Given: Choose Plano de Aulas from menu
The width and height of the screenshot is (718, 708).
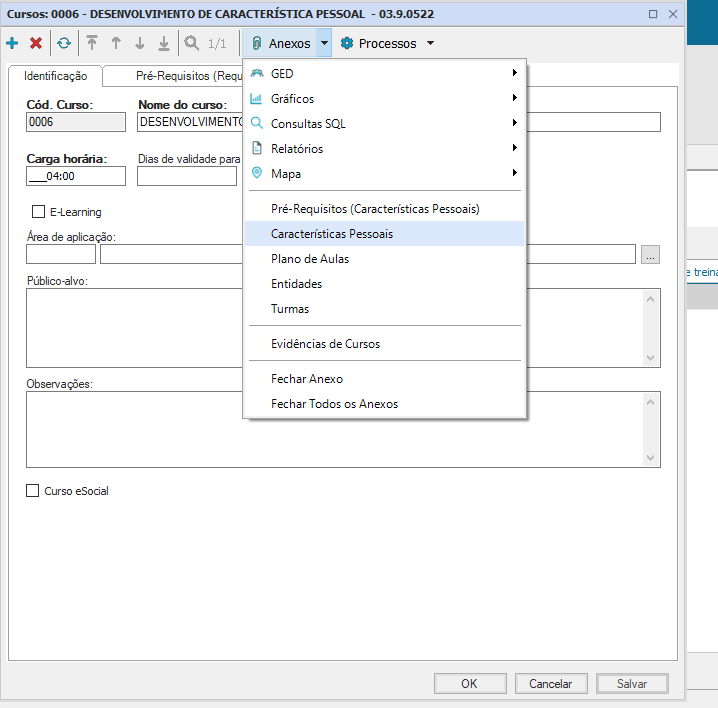Looking at the screenshot, I should (x=310, y=259).
